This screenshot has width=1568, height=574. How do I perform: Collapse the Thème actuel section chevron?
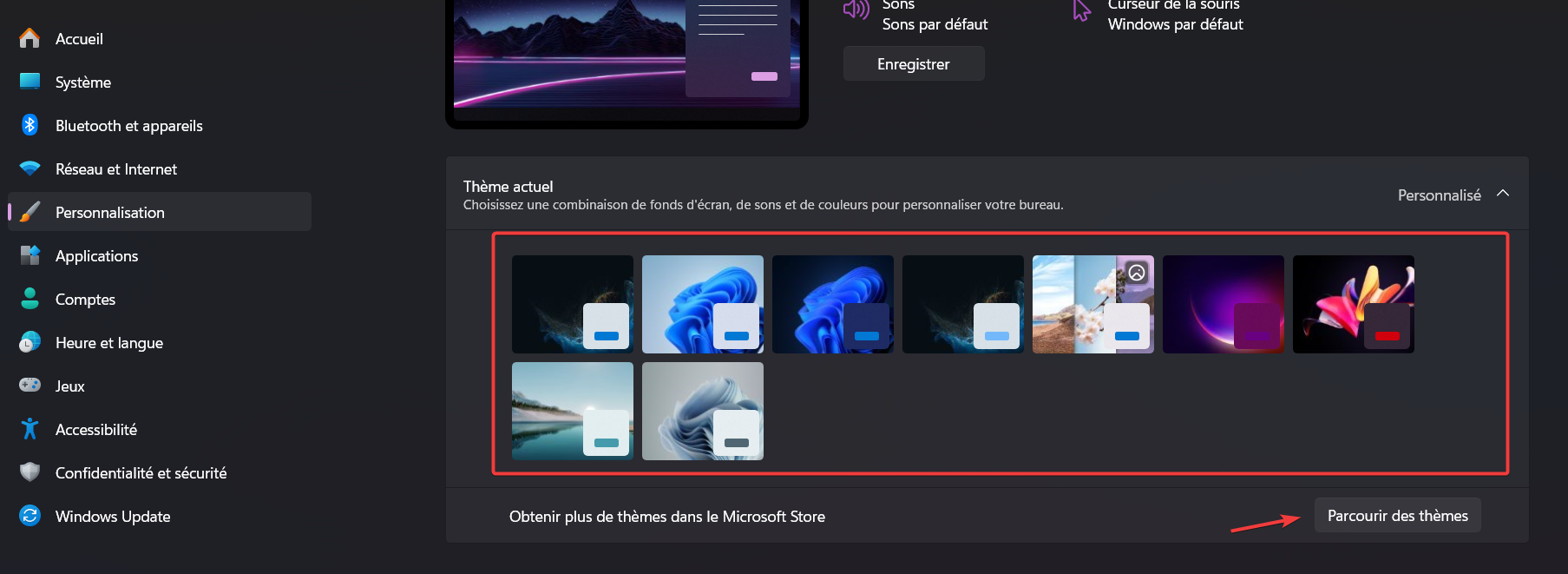[x=1503, y=194]
